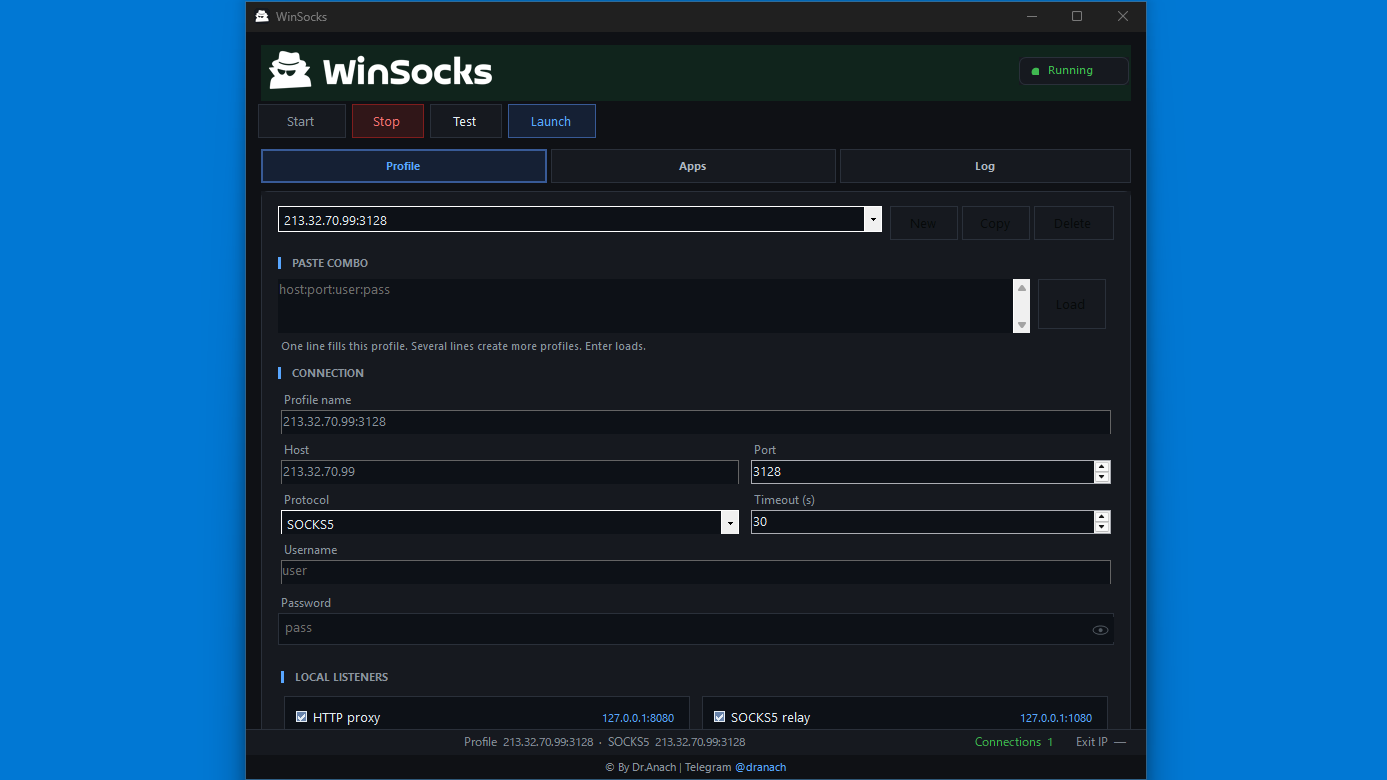Click the Port number field
Viewport: 1387px width, 780px height.
tap(922, 472)
